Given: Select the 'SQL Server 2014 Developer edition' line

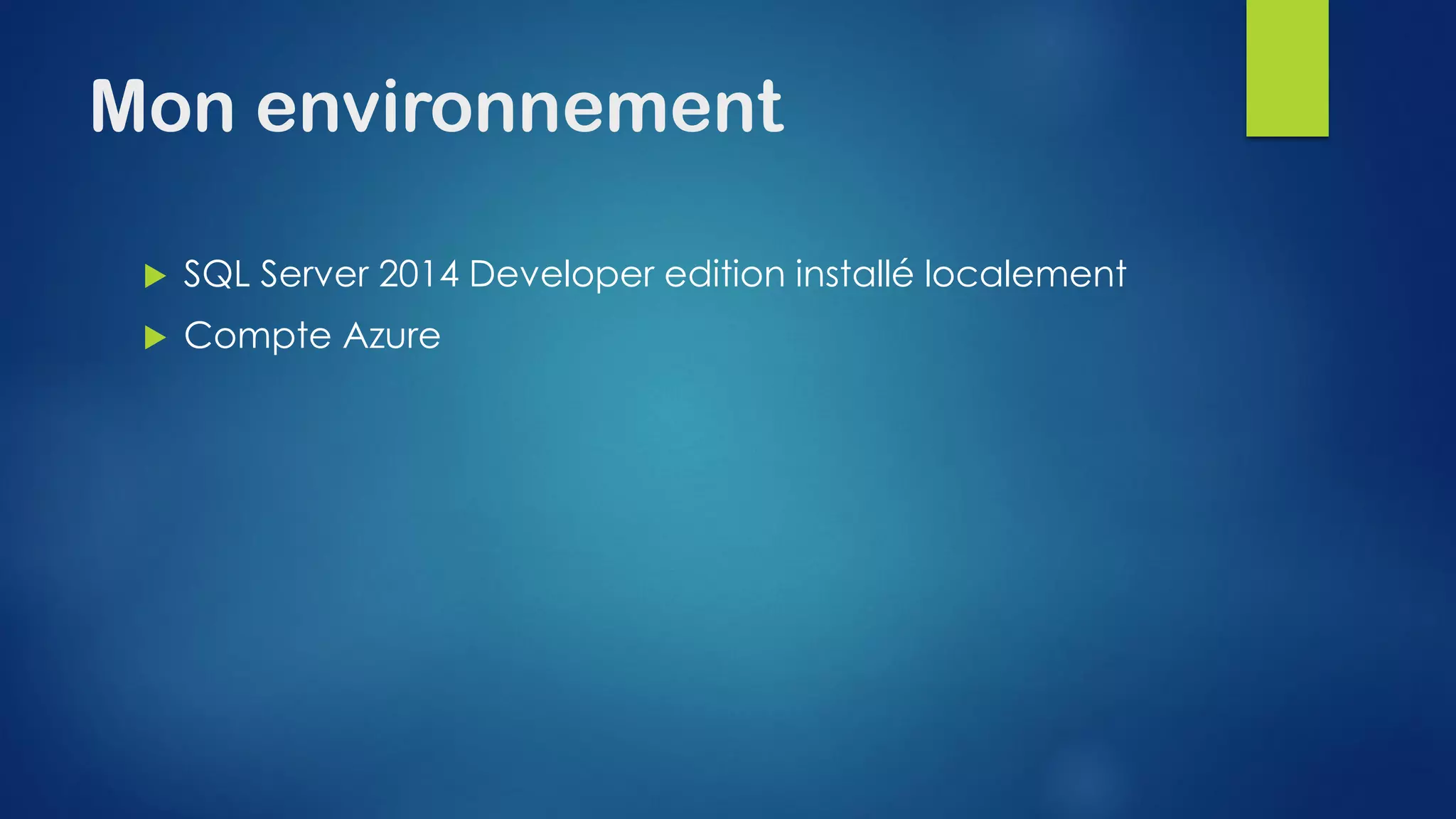Looking at the screenshot, I should coord(655,274).
